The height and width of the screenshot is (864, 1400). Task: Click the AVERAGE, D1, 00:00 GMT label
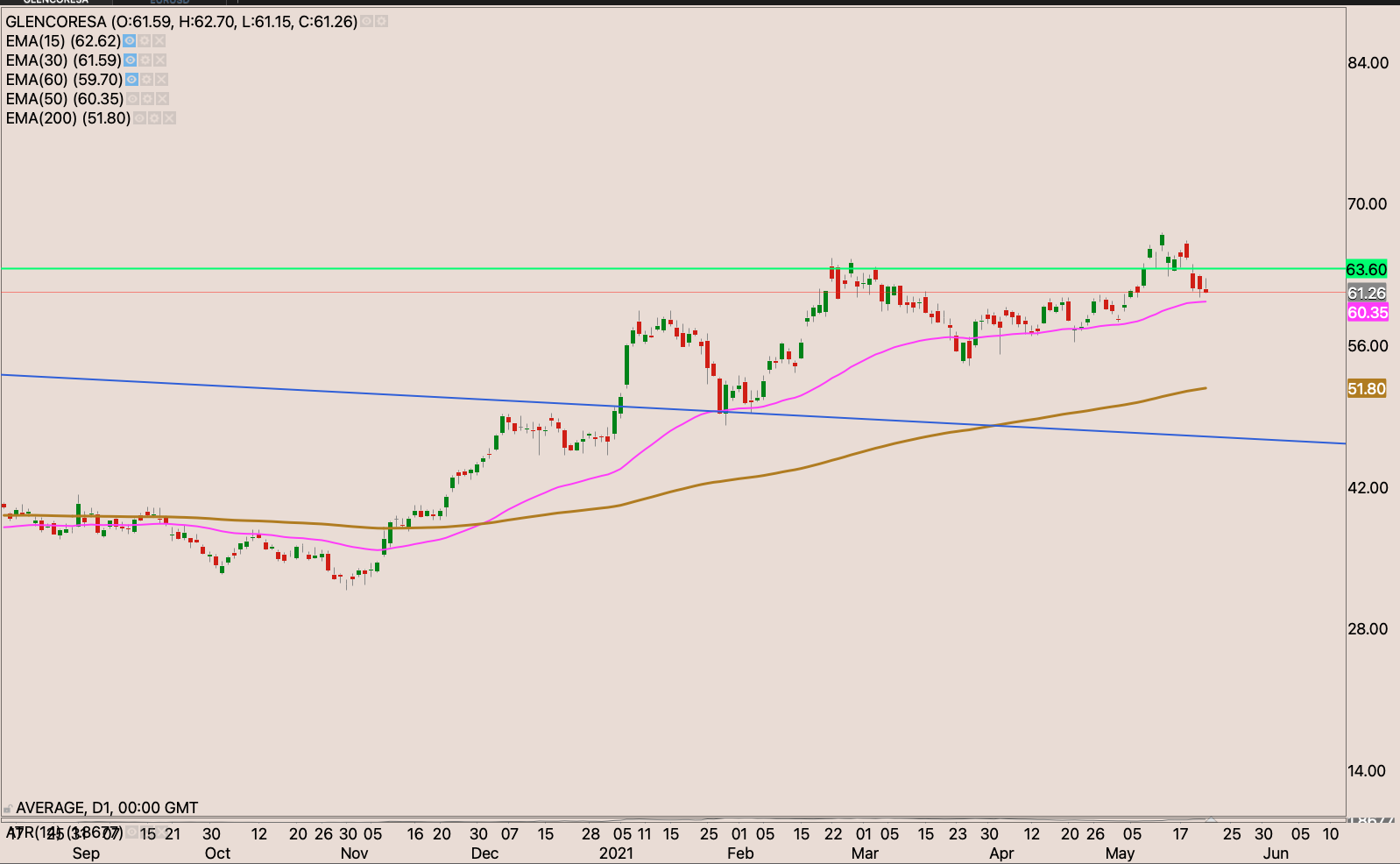pos(107,808)
